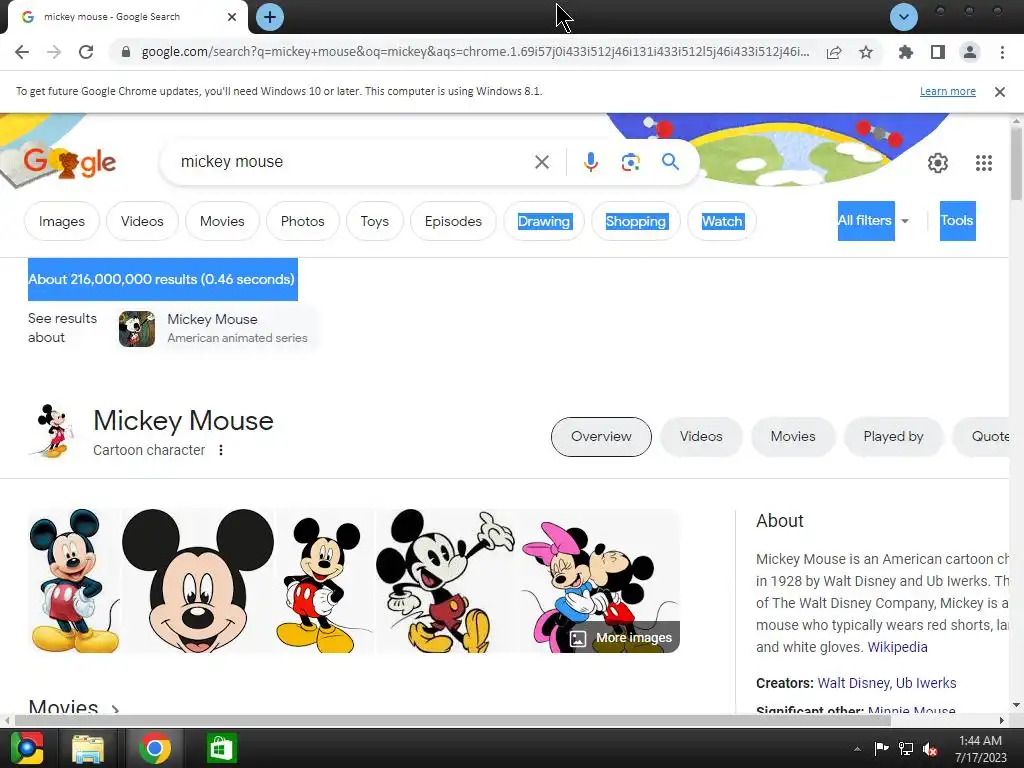Dismiss the Windows update notification bar
This screenshot has height=768, width=1024.
tap(999, 92)
